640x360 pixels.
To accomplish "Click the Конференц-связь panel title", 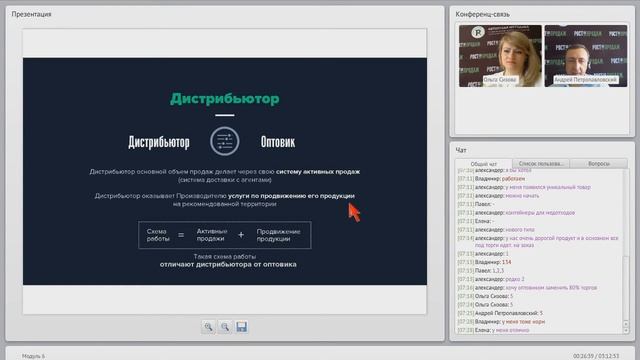I will (x=482, y=14).
